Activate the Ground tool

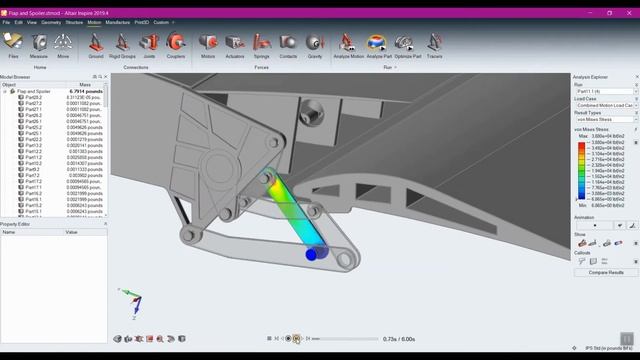click(x=96, y=42)
